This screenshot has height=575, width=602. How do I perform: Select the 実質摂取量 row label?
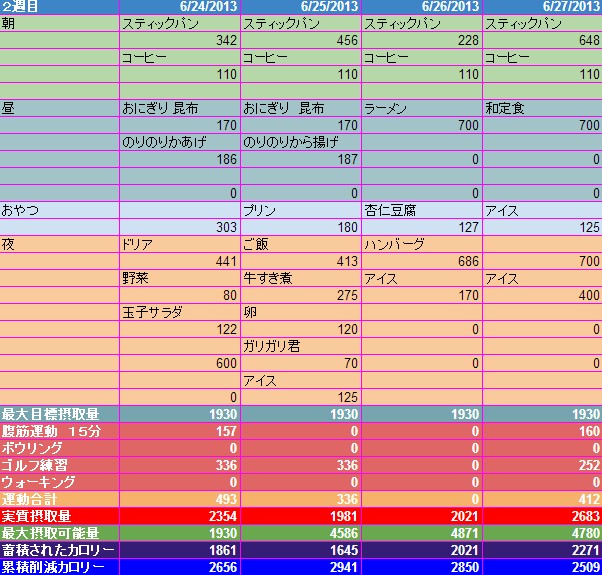click(59, 516)
